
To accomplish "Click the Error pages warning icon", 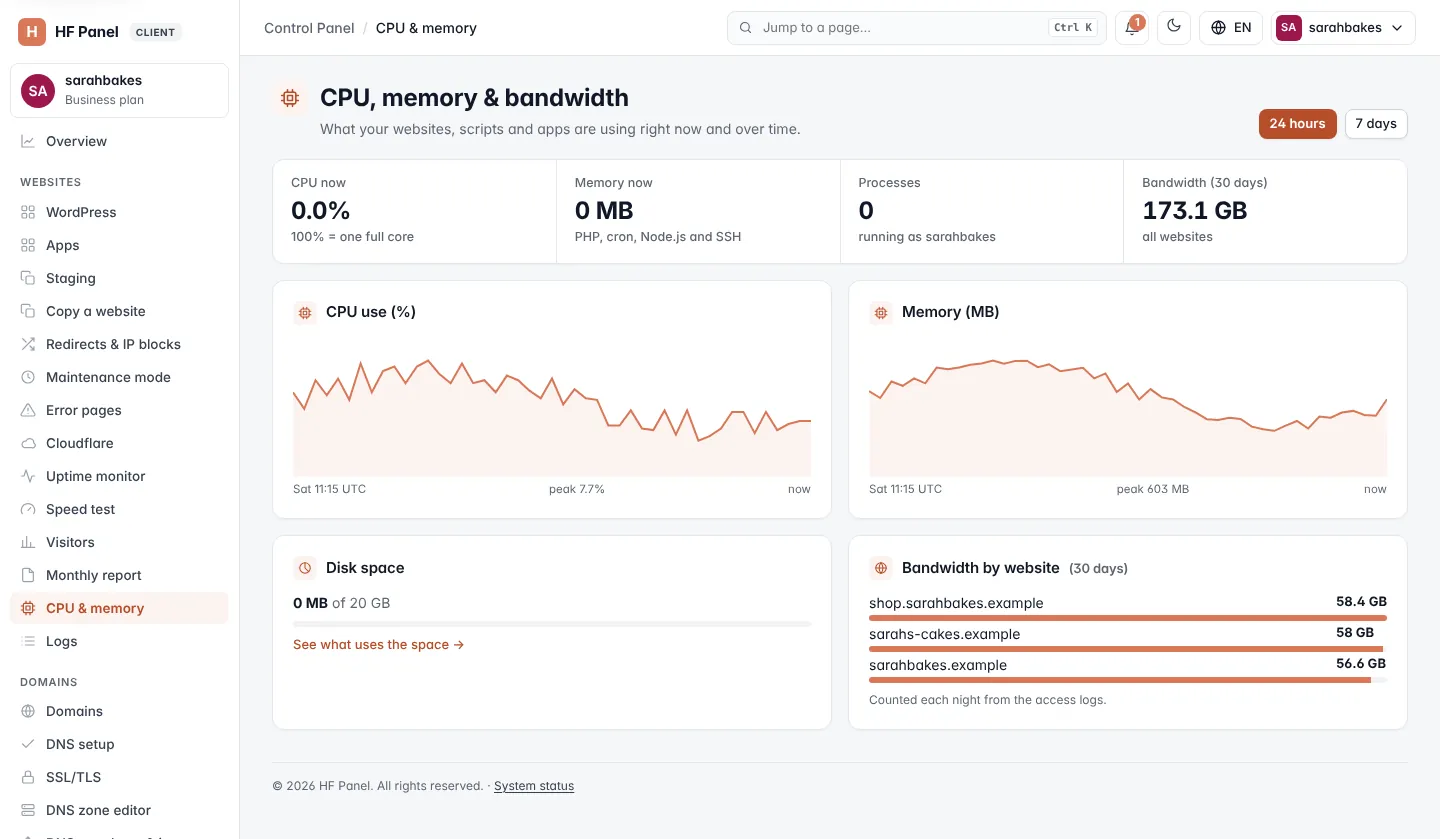I will pyautogui.click(x=28, y=410).
